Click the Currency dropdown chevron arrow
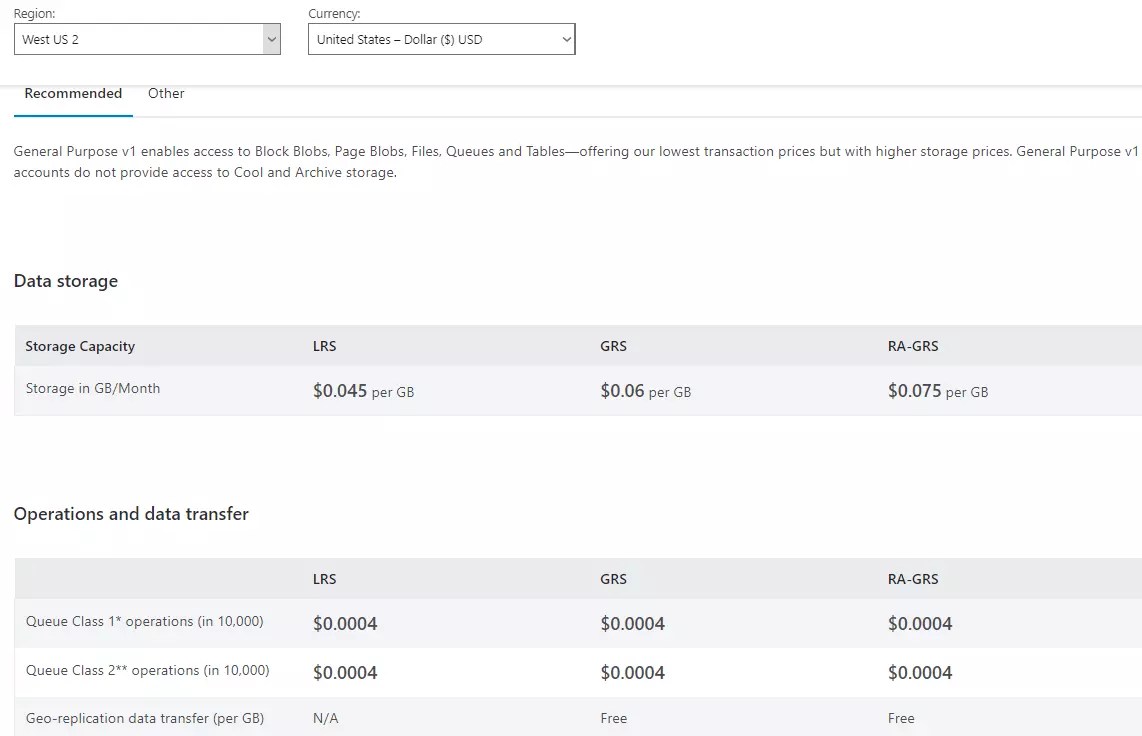1142x736 pixels. [565, 38]
